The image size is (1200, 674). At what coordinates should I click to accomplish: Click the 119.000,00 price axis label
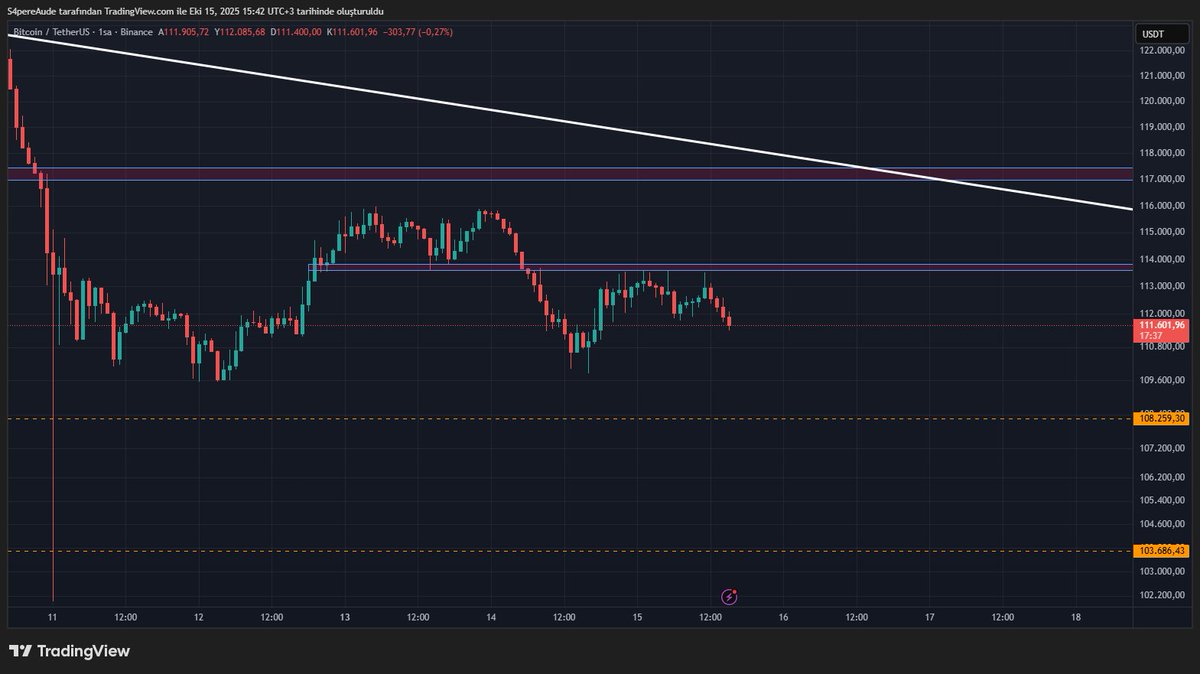point(1162,127)
